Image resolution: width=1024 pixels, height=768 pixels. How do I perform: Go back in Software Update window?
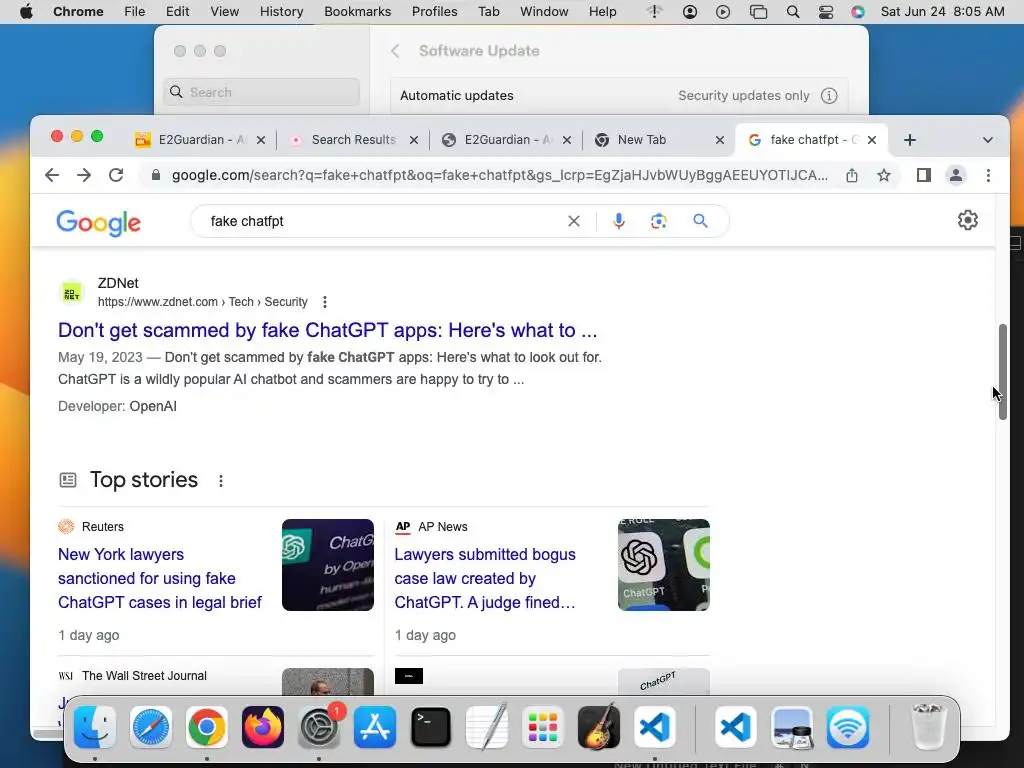pyautogui.click(x=395, y=51)
